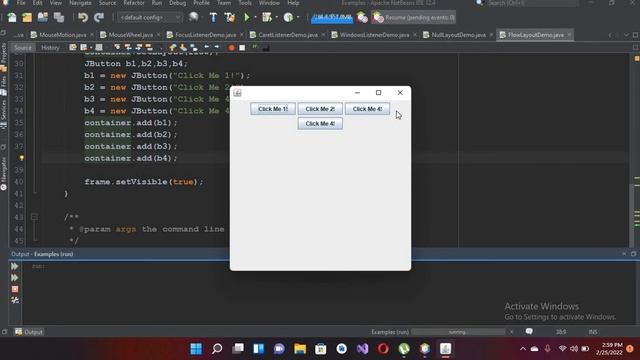This screenshot has width=640, height=360.
Task: Click the notifications speech bubble icon
Action: 529,331
